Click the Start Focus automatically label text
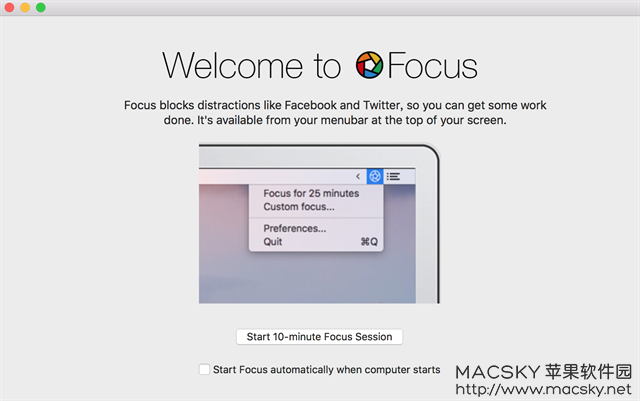640x401 pixels. tap(327, 370)
